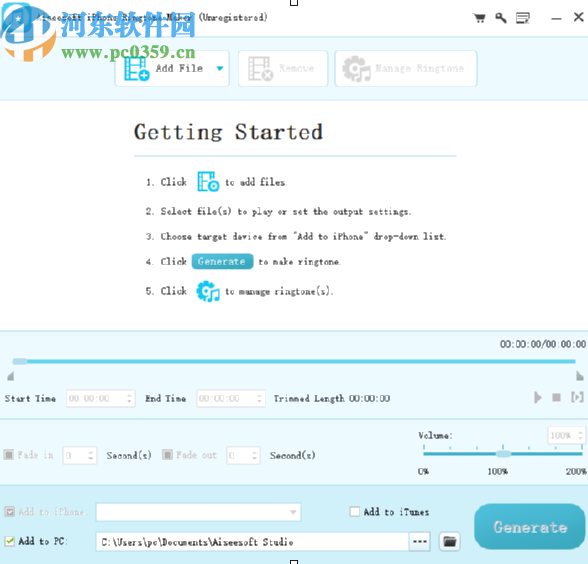Stop the audio playback
This screenshot has height=564, width=588.
(556, 398)
